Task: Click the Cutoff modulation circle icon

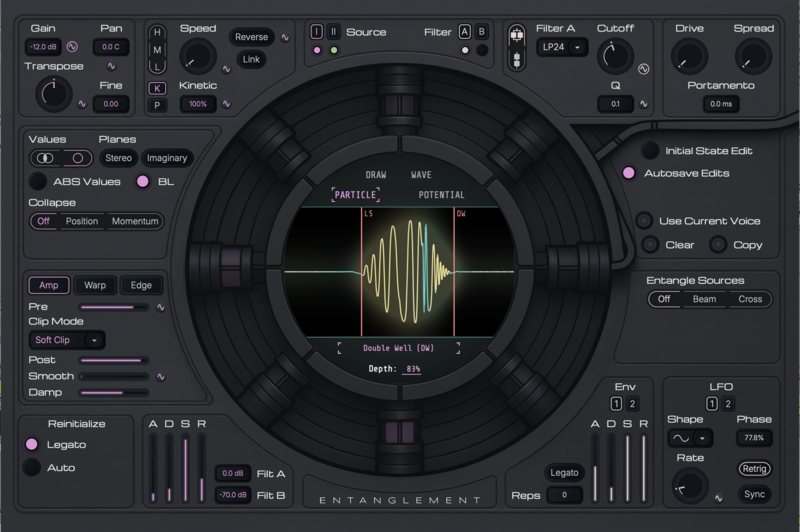Action: coord(644,69)
